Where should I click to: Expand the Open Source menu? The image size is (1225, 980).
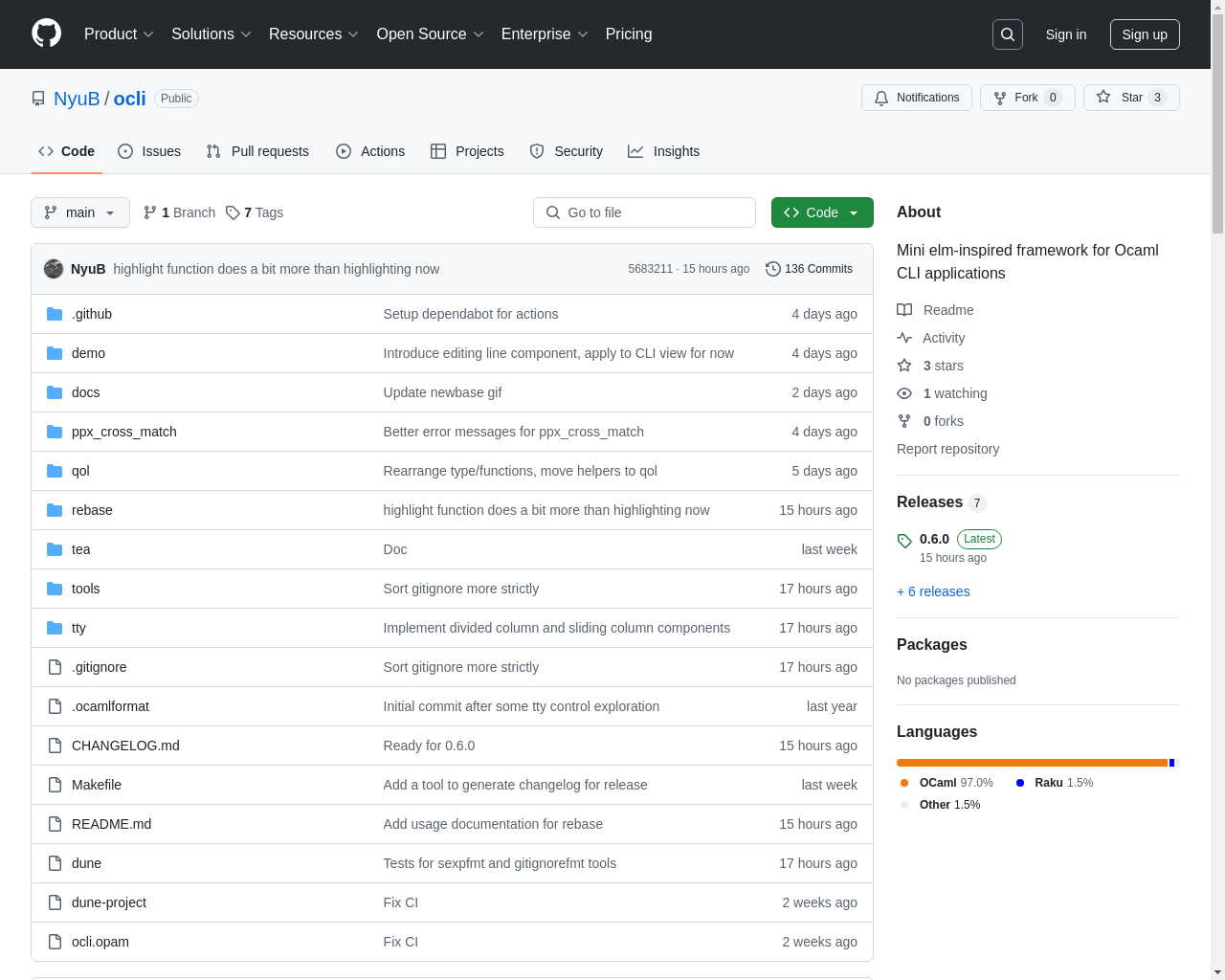[431, 34]
